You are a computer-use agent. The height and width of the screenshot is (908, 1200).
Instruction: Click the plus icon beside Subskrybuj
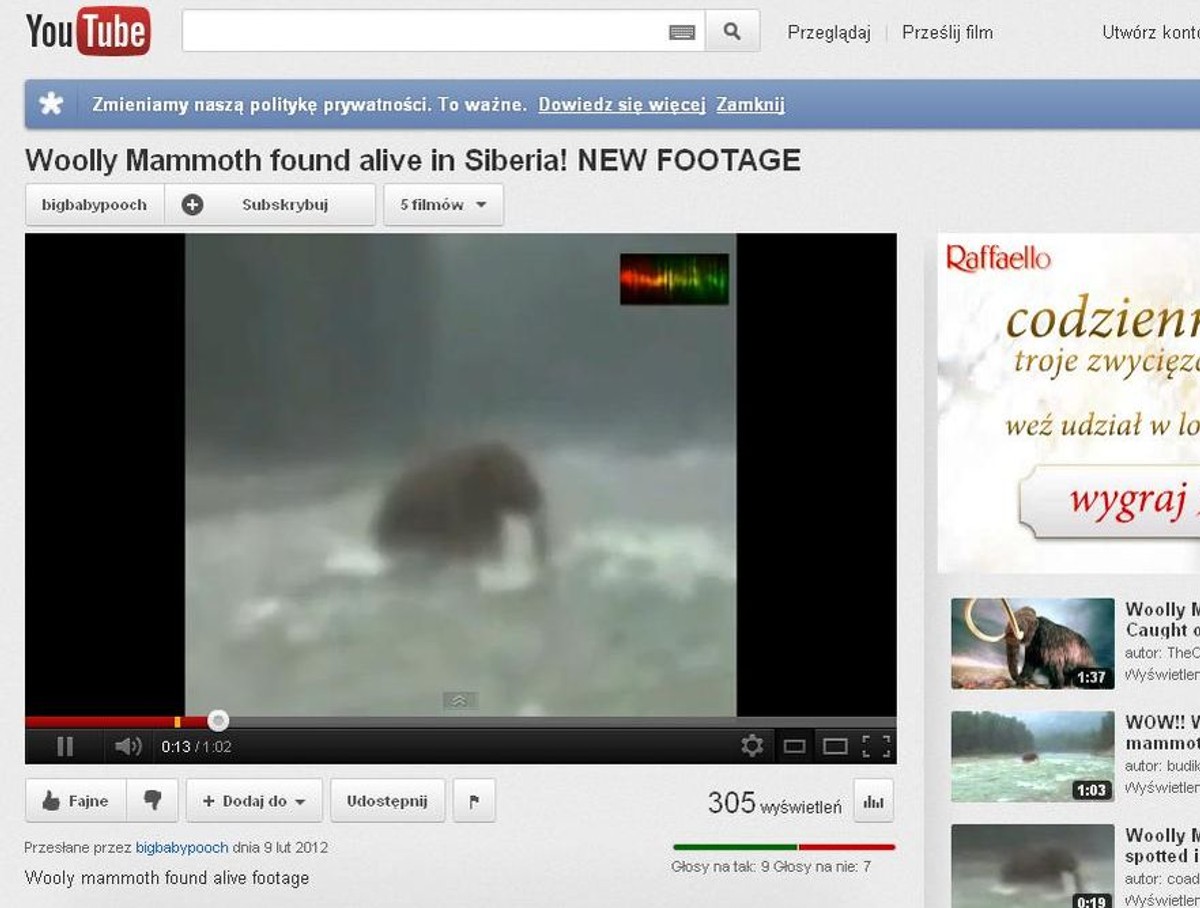(x=192, y=205)
